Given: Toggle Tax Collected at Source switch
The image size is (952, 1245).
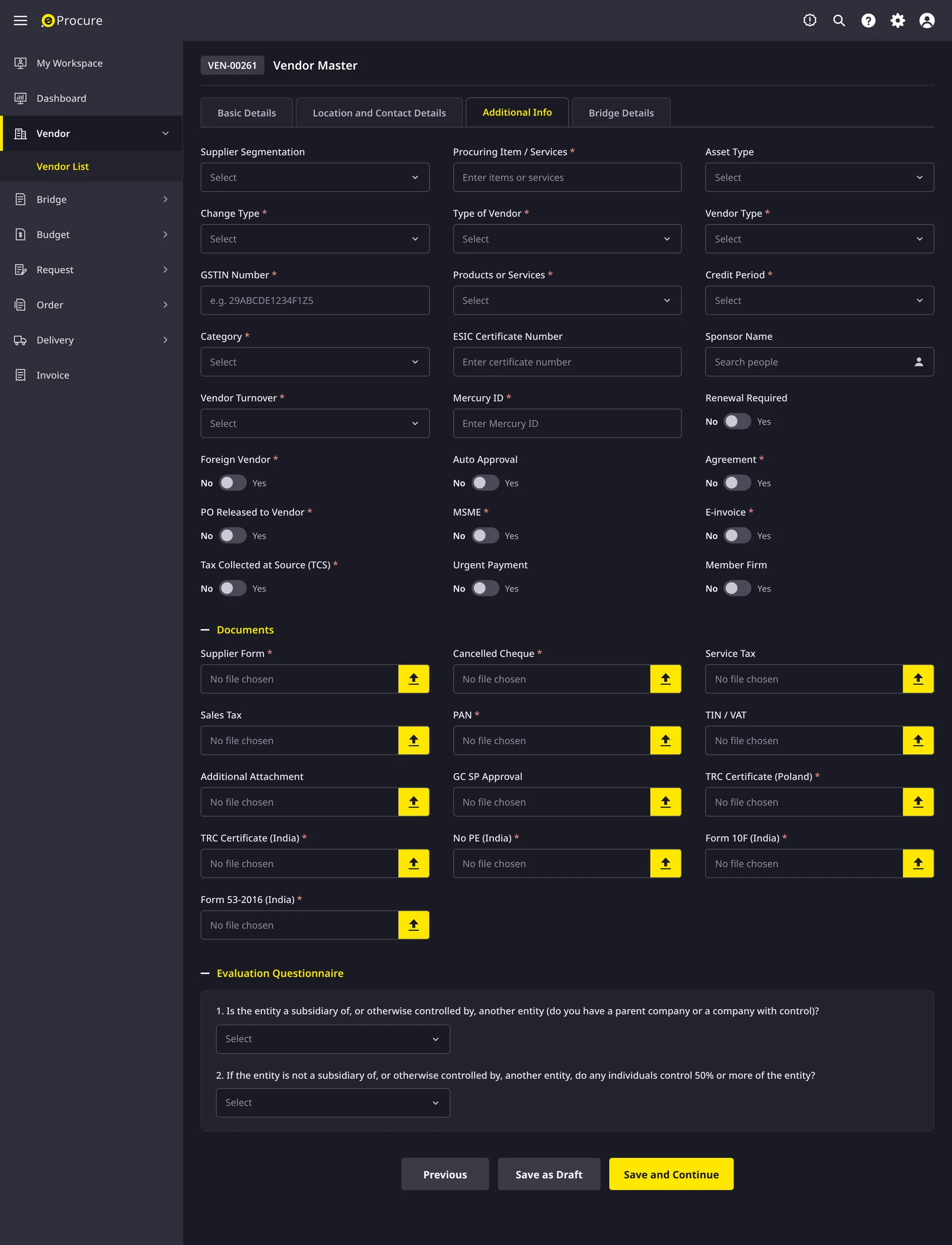Looking at the screenshot, I should click(232, 588).
